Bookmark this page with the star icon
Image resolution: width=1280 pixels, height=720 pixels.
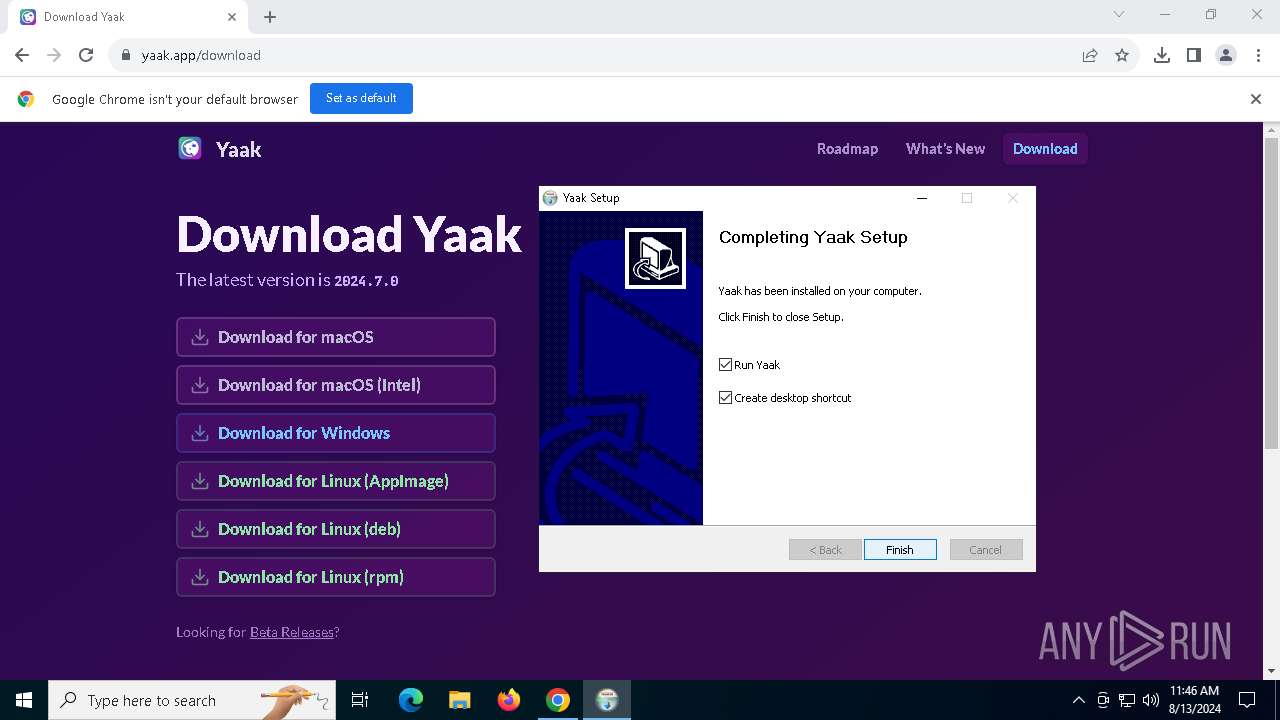(1122, 55)
